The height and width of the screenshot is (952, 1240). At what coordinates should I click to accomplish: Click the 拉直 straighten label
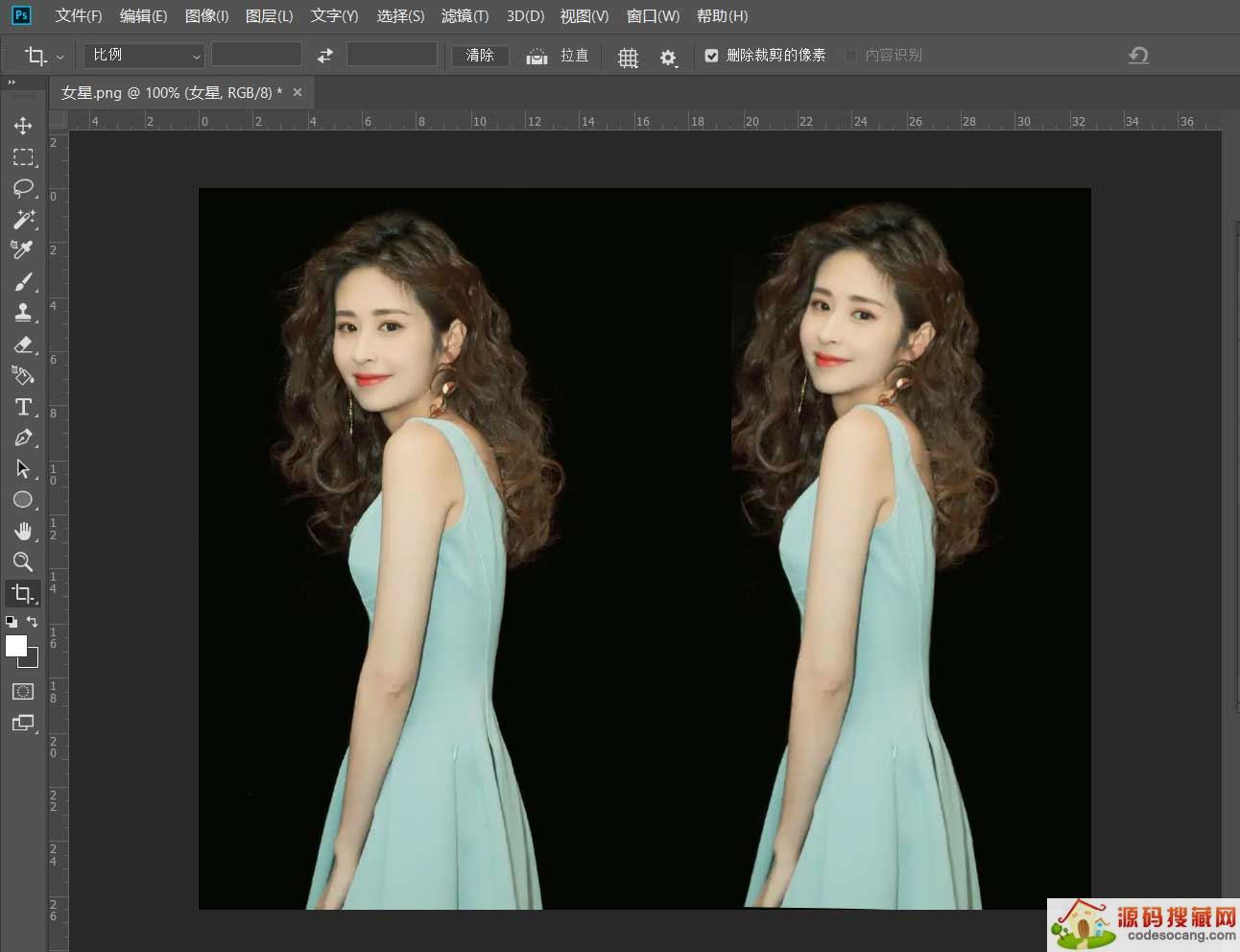(575, 56)
